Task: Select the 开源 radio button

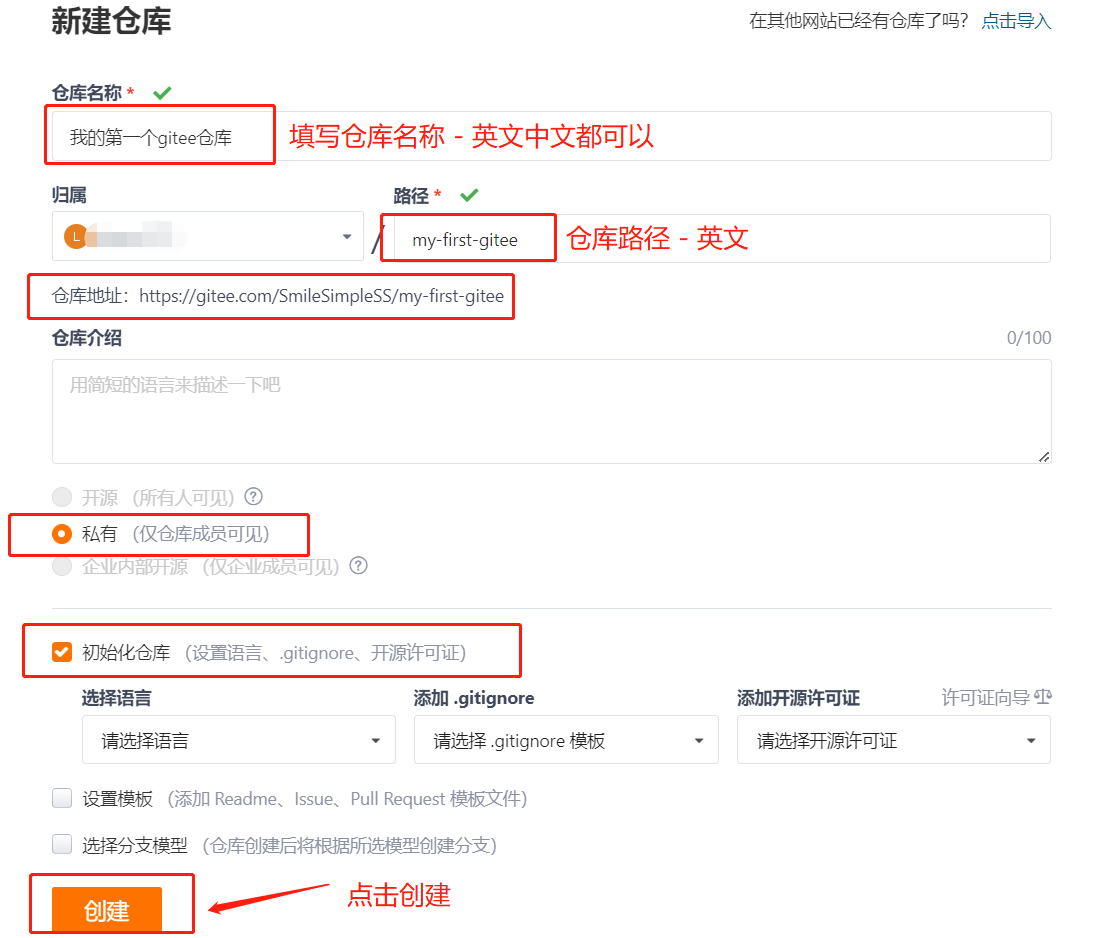Action: [x=62, y=497]
